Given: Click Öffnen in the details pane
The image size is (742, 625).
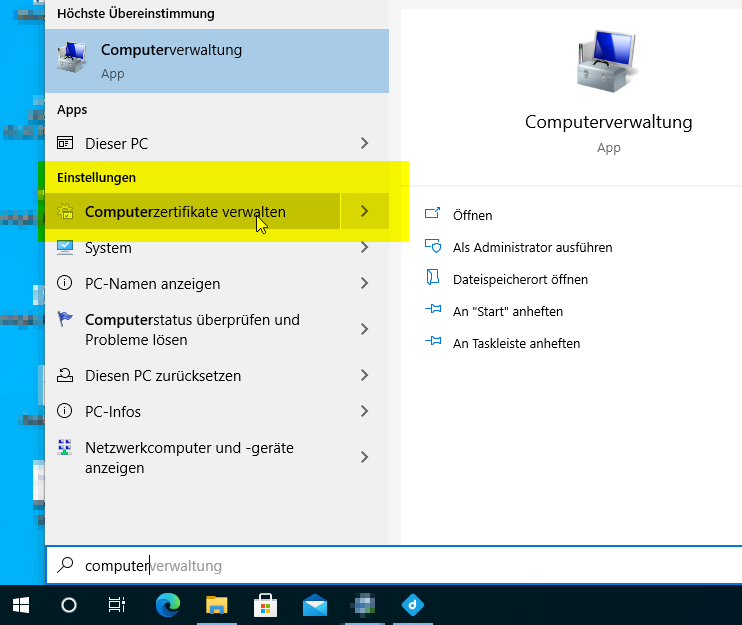Looking at the screenshot, I should [x=472, y=215].
